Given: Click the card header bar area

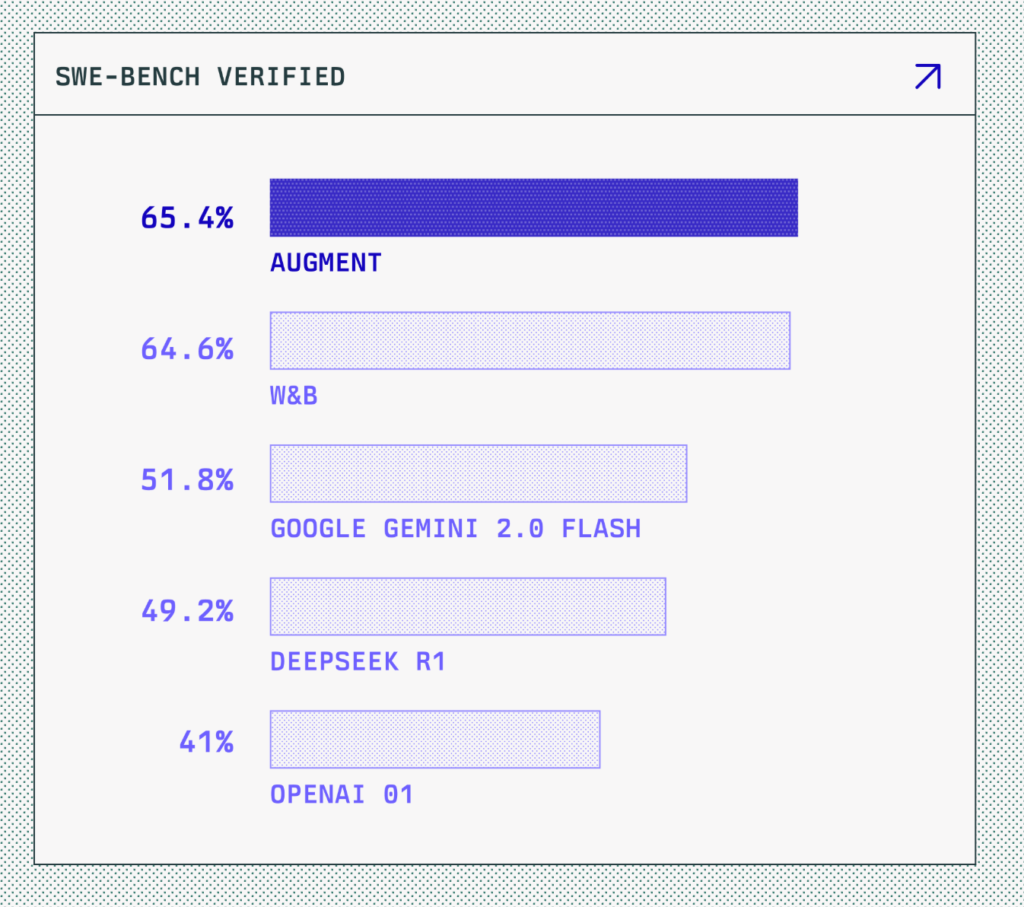Looking at the screenshot, I should pos(505,74).
